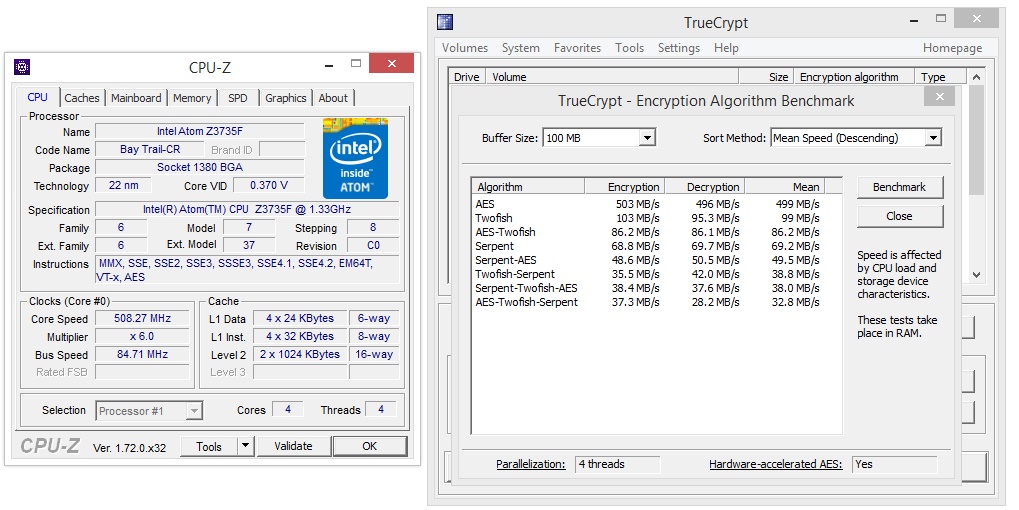Open the System menu in TrueCrypt
The image size is (1019, 510).
(x=521, y=47)
